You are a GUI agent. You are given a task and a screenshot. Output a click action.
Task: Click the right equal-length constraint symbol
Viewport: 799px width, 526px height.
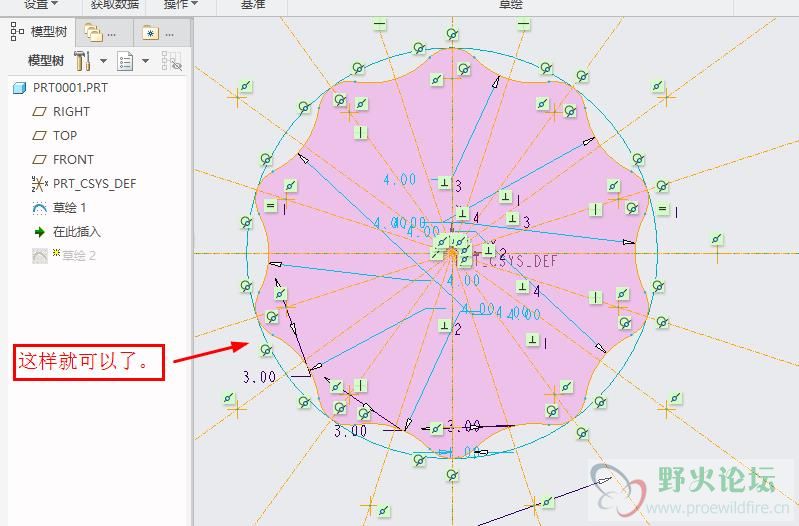coord(662,208)
